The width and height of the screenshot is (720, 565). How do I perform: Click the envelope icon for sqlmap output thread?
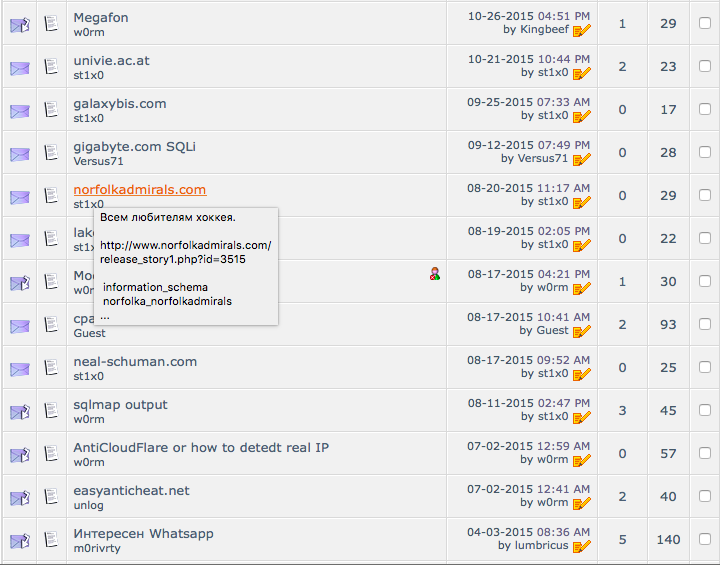point(20,412)
